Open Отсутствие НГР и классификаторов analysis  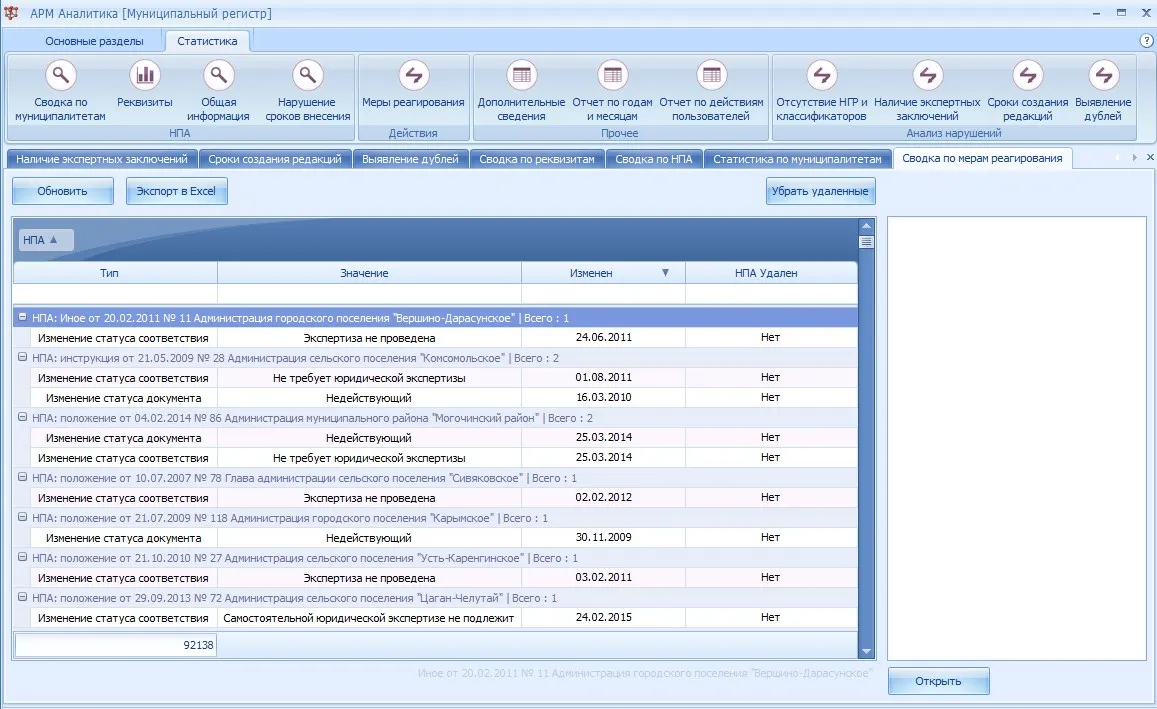[x=821, y=91]
